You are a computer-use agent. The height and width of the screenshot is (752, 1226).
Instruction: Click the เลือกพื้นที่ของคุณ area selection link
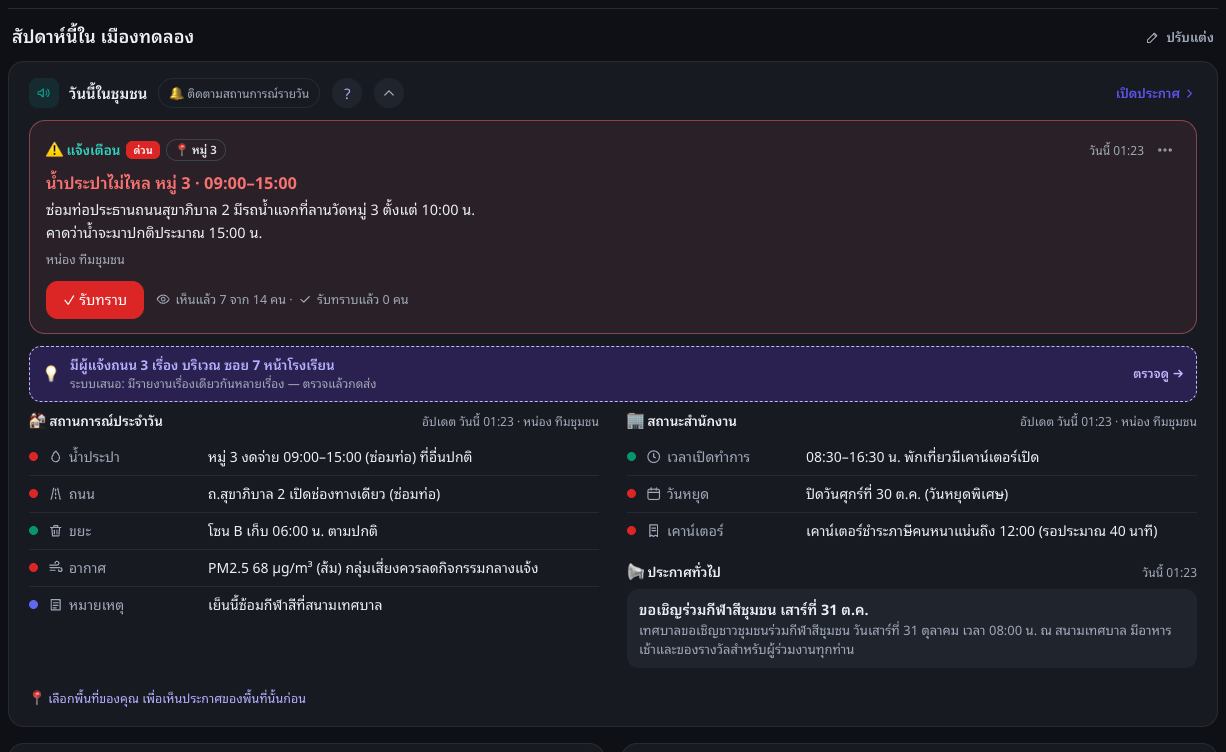coord(168,698)
